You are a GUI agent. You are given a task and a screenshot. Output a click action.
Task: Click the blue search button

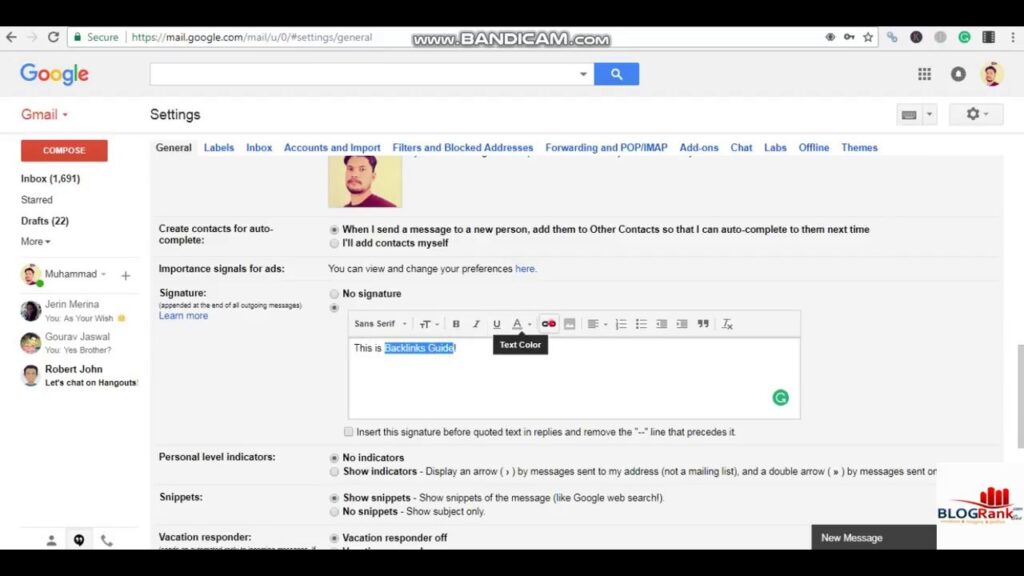tap(616, 74)
